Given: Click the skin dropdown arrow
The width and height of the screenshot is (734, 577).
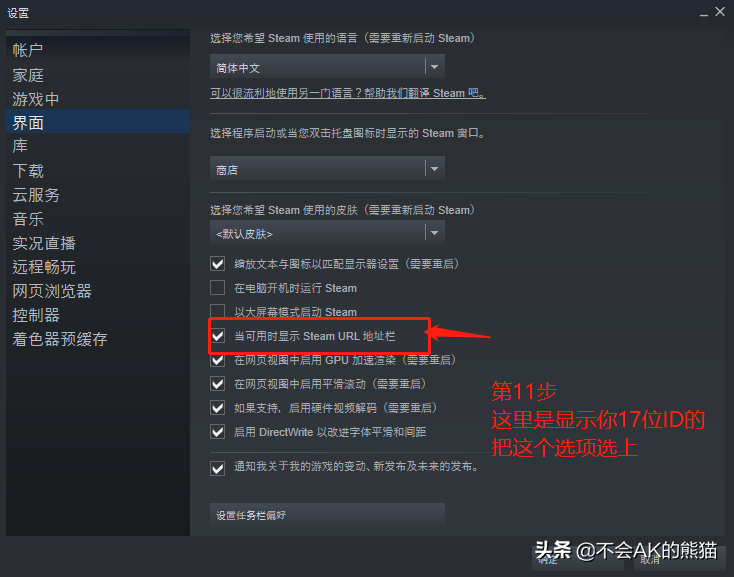Looking at the screenshot, I should click(434, 233).
